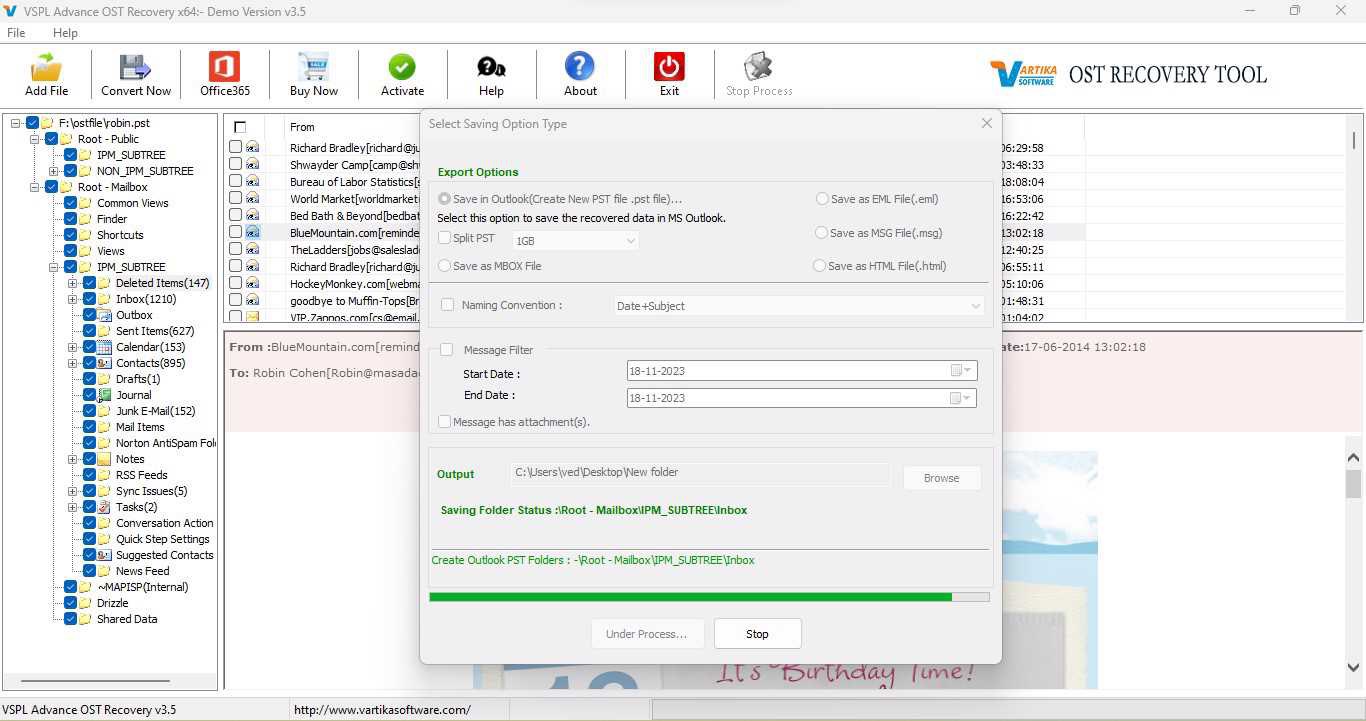
Task: Enable the Naming Convention checkbox
Action: 447,305
